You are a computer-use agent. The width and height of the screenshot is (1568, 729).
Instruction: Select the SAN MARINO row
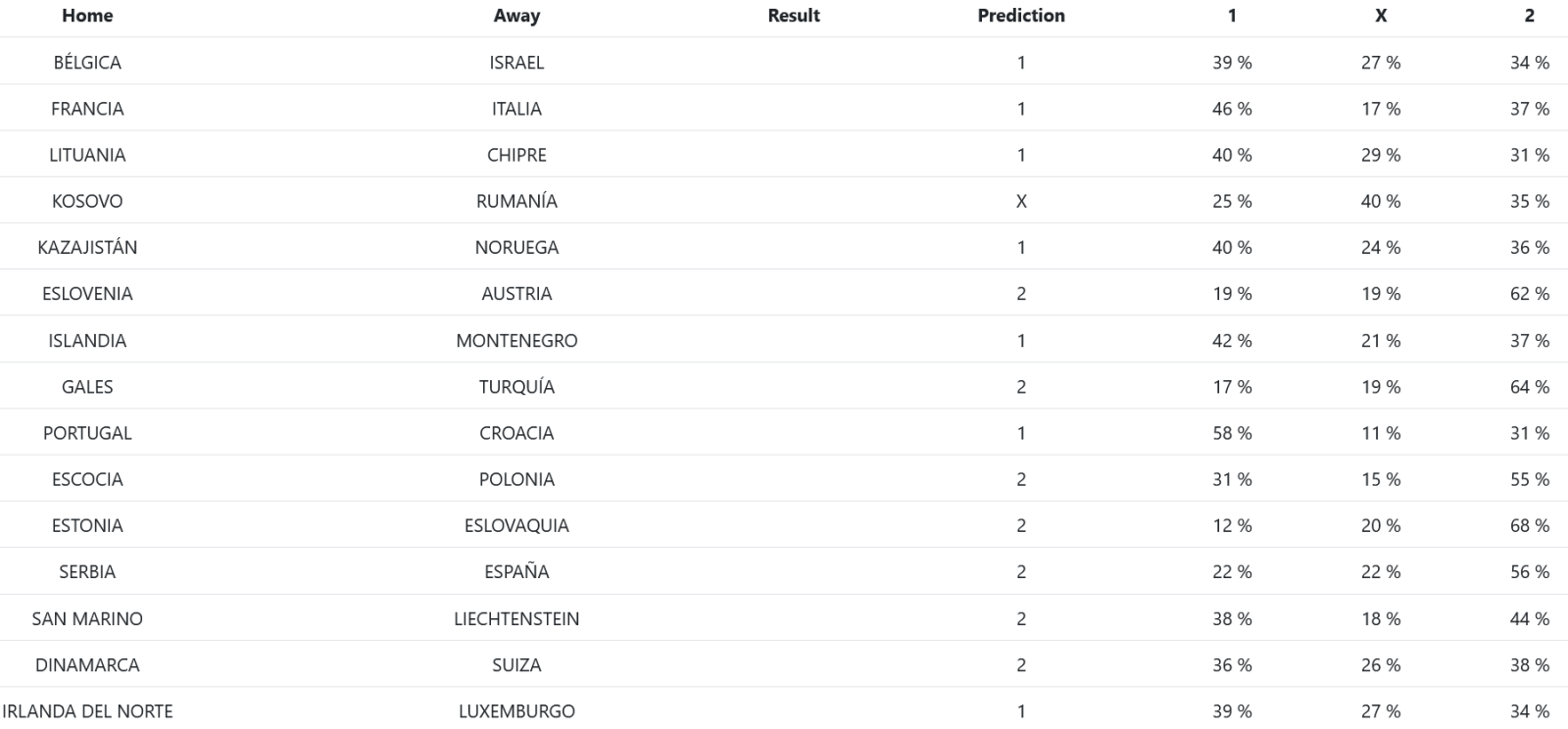point(784,618)
